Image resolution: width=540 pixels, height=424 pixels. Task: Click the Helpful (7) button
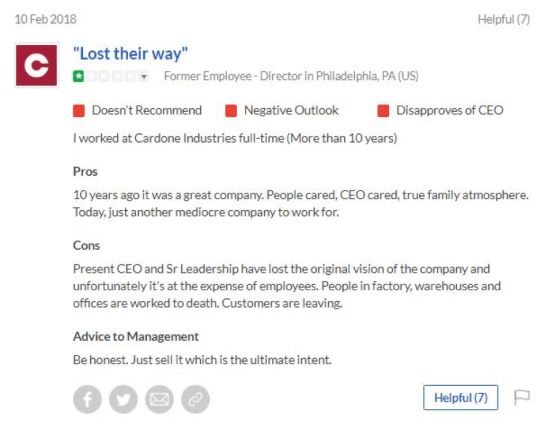coord(460,397)
